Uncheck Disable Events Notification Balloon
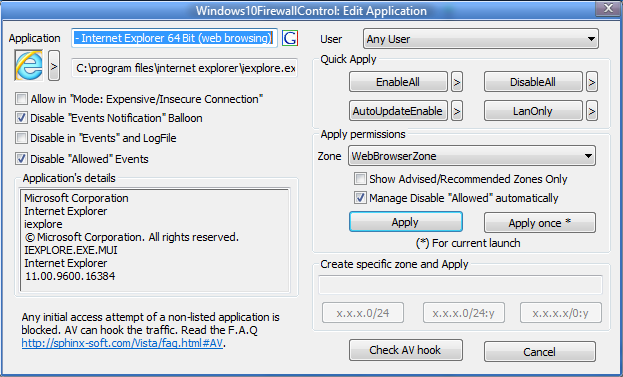This screenshot has height=377, width=623. [21, 118]
